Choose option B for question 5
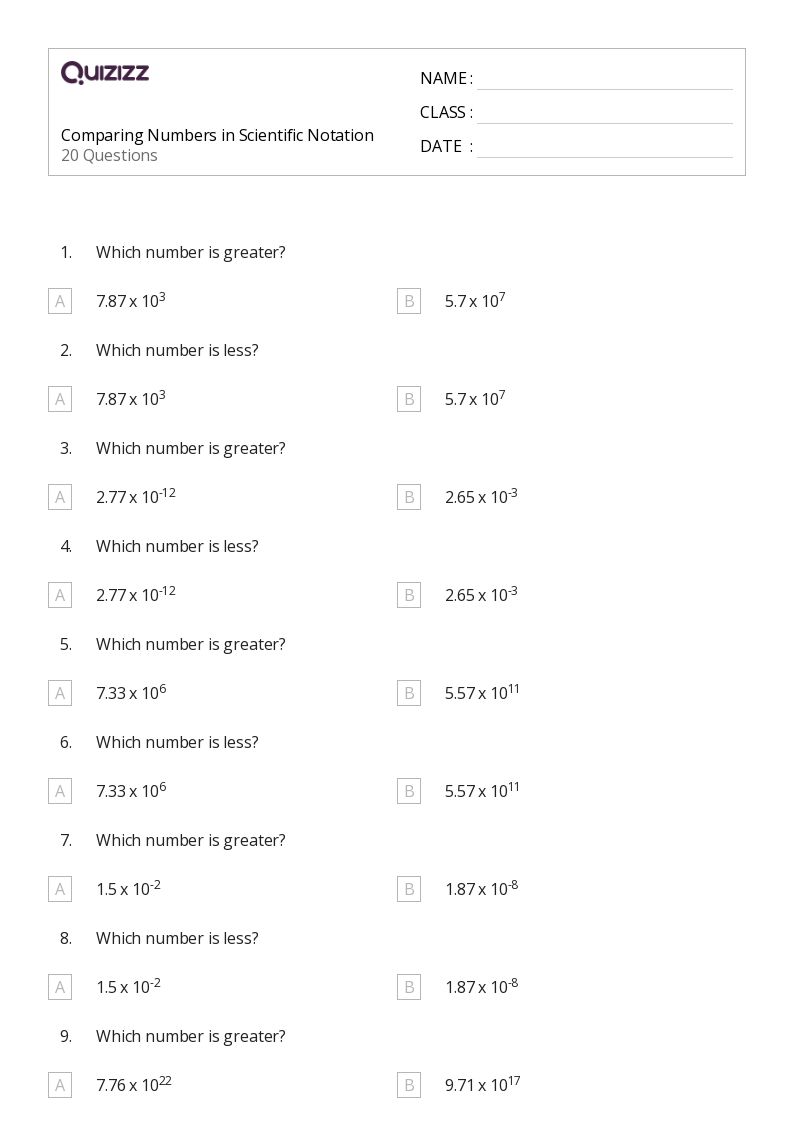Image resolution: width=794 pixels, height=1123 pixels. [x=409, y=693]
